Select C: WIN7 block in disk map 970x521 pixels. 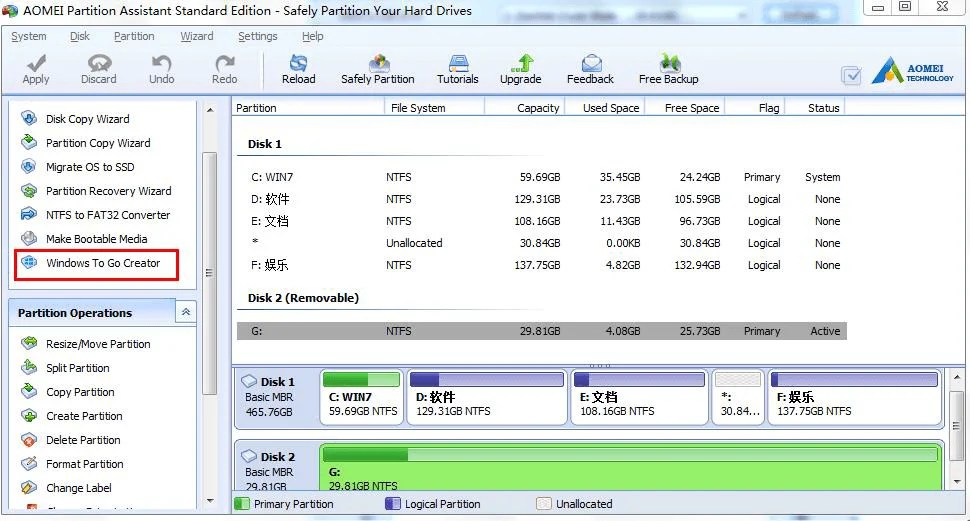(362, 397)
